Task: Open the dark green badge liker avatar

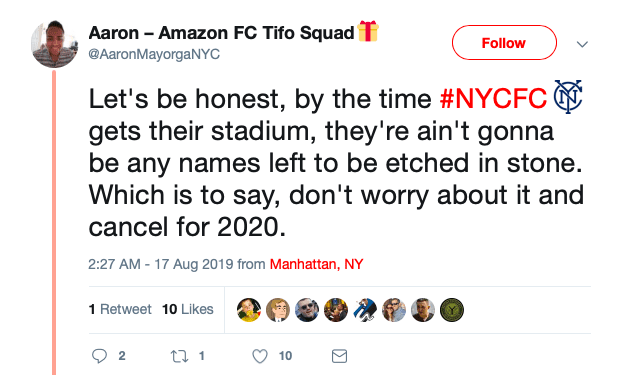Action: (x=452, y=310)
